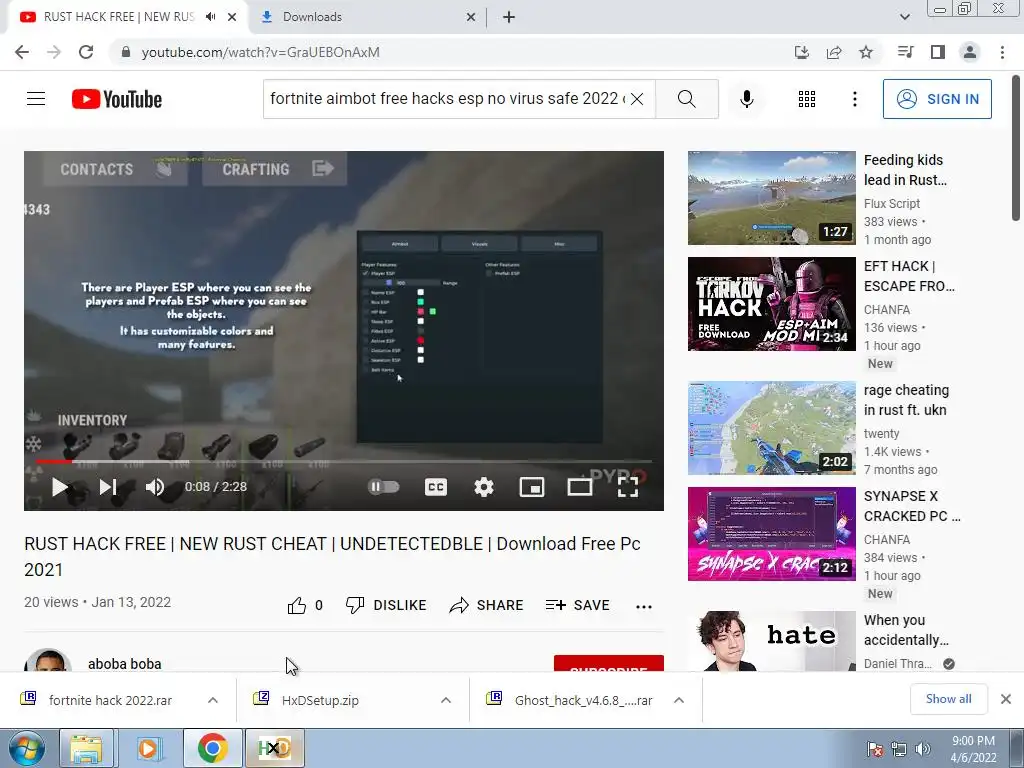Play the video
Screen dimensions: 1024x768
click(x=59, y=487)
